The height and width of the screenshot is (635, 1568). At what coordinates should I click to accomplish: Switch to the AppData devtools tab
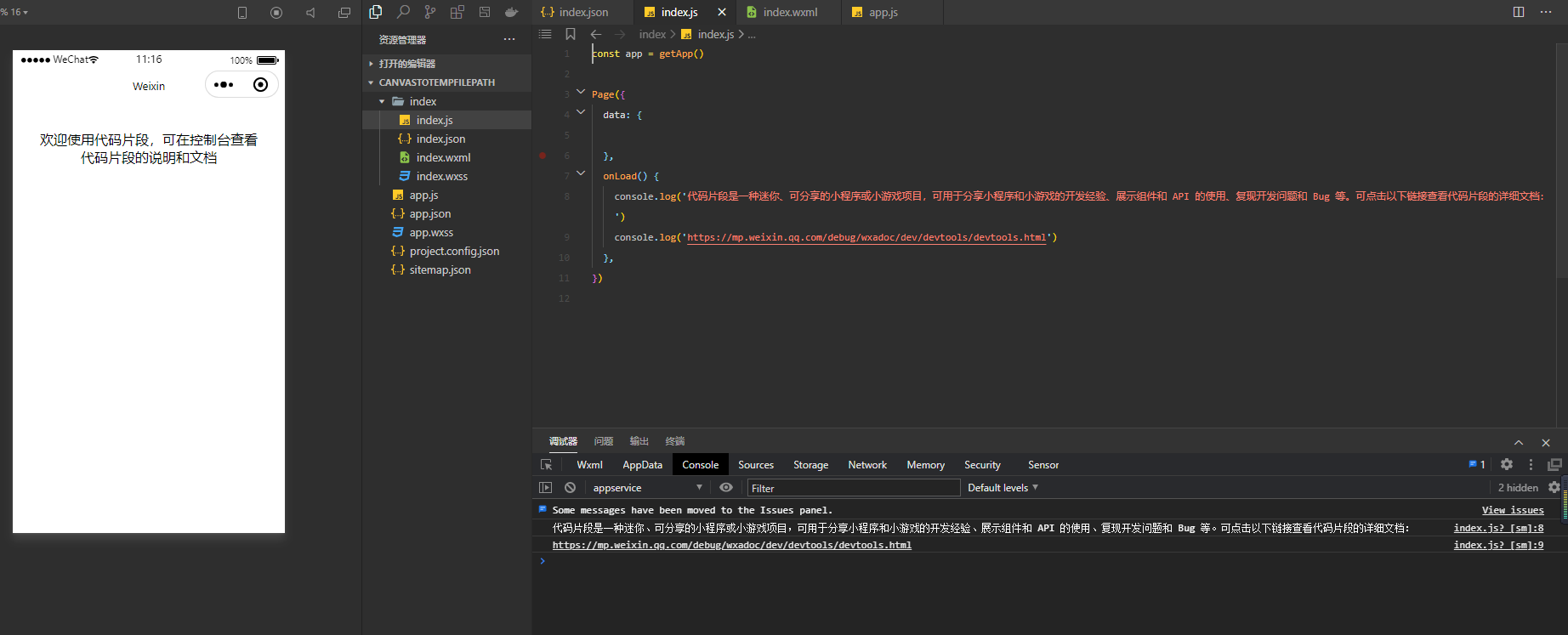tap(642, 465)
